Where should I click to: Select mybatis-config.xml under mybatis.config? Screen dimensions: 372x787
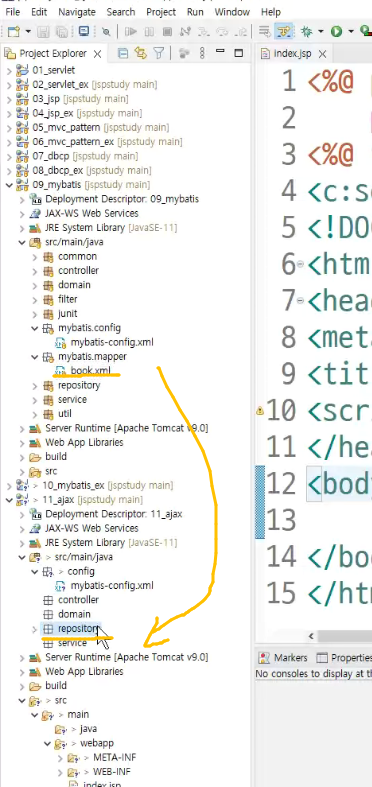(x=111, y=342)
